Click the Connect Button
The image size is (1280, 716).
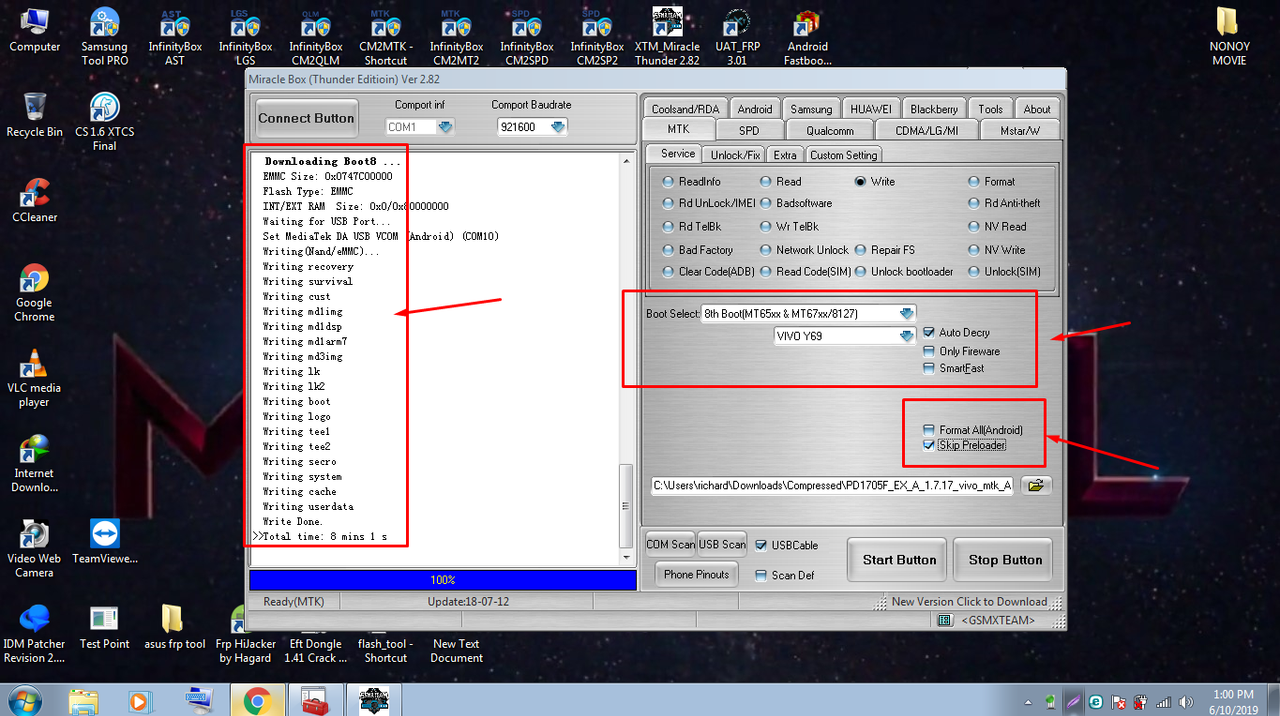(x=306, y=118)
